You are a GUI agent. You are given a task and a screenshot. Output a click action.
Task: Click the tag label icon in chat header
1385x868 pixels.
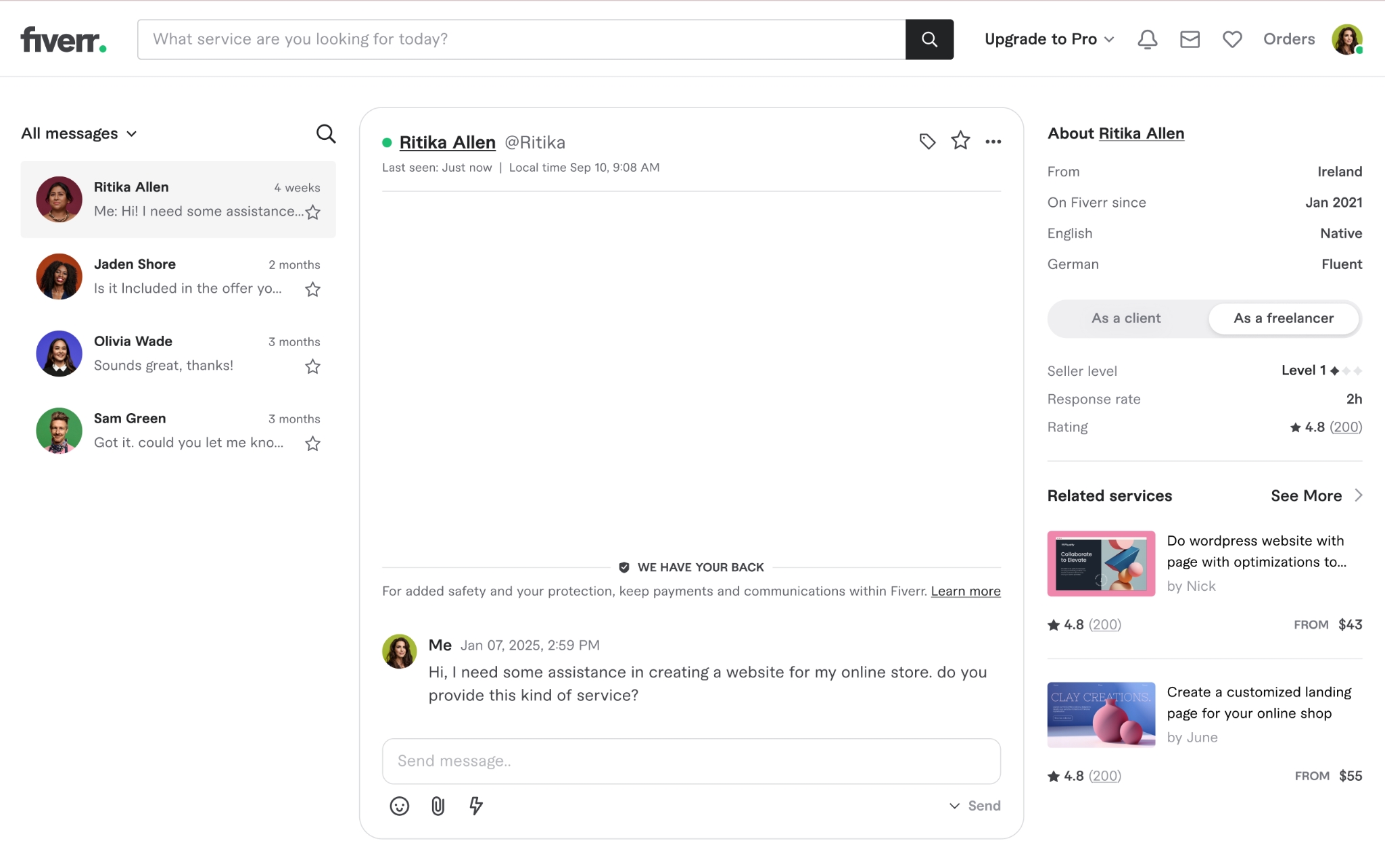pos(927,141)
